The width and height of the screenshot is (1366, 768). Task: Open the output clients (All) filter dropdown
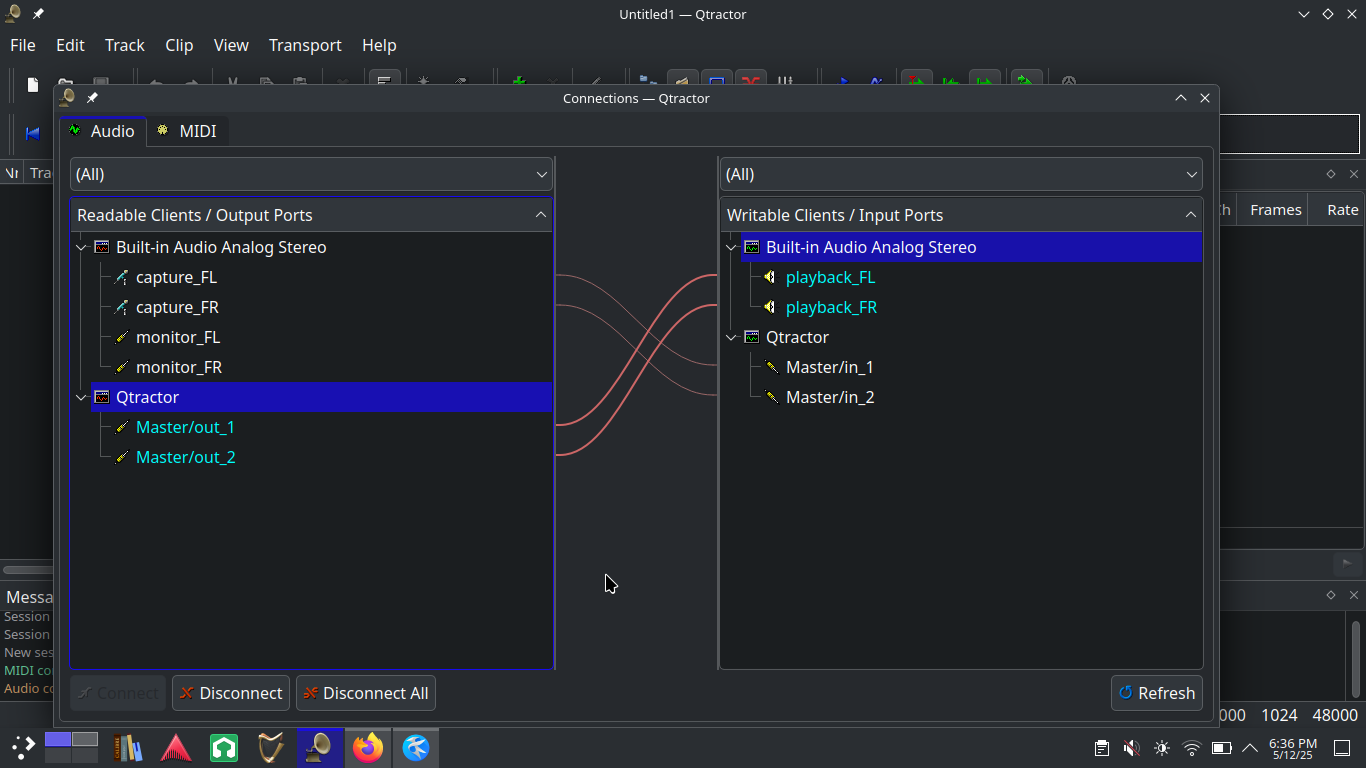point(311,174)
